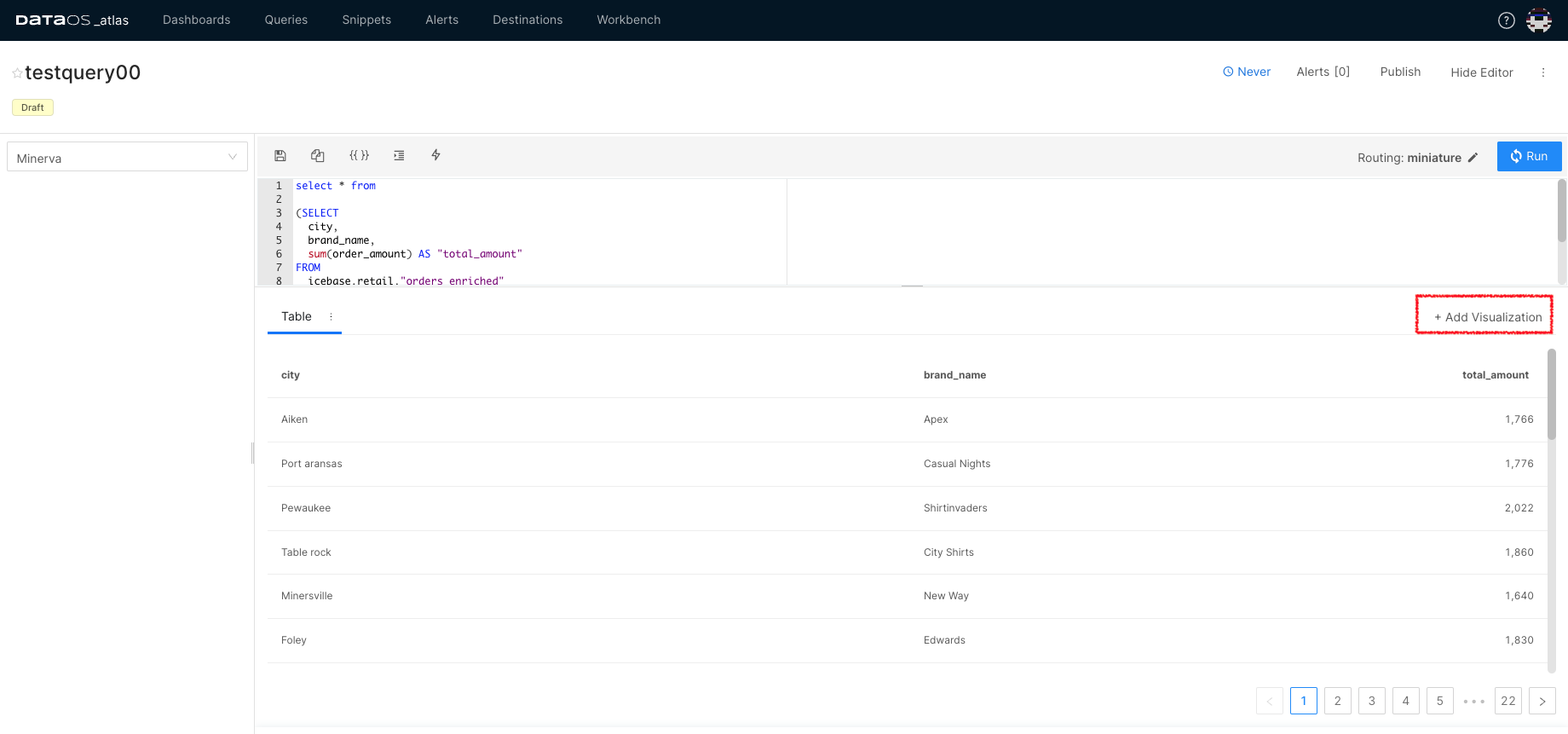Click the 1,640 total amount cell

[x=1519, y=596]
